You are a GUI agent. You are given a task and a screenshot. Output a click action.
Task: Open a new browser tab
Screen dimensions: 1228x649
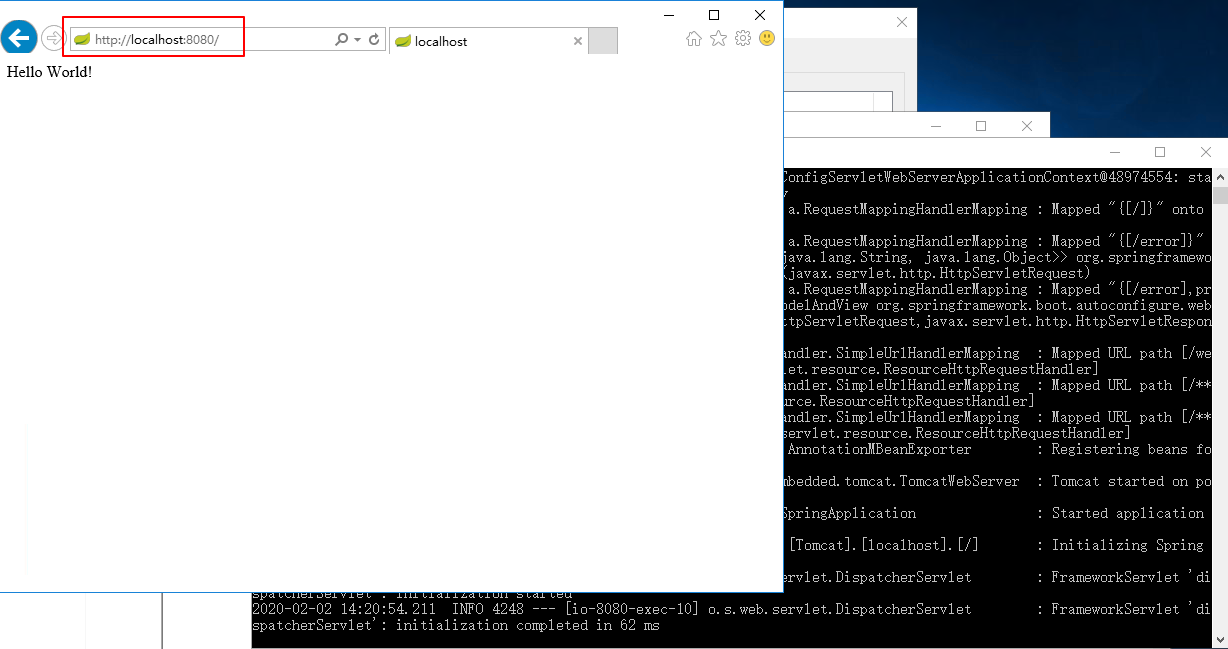click(x=603, y=41)
